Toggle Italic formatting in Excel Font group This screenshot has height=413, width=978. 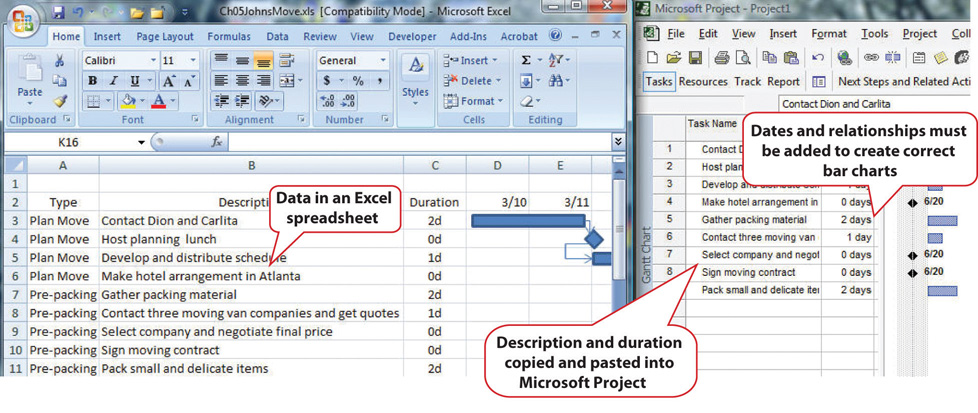point(114,80)
